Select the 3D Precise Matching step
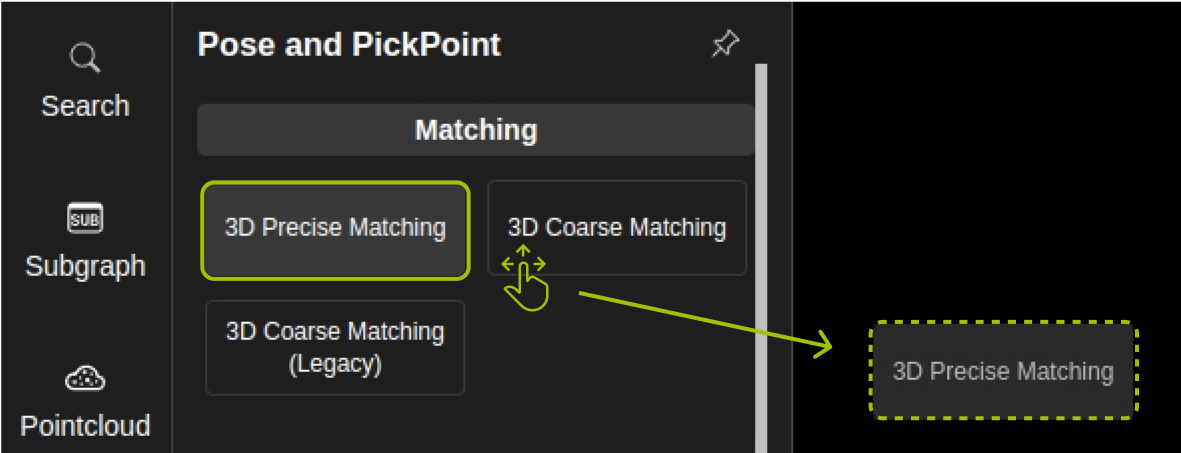 335,229
